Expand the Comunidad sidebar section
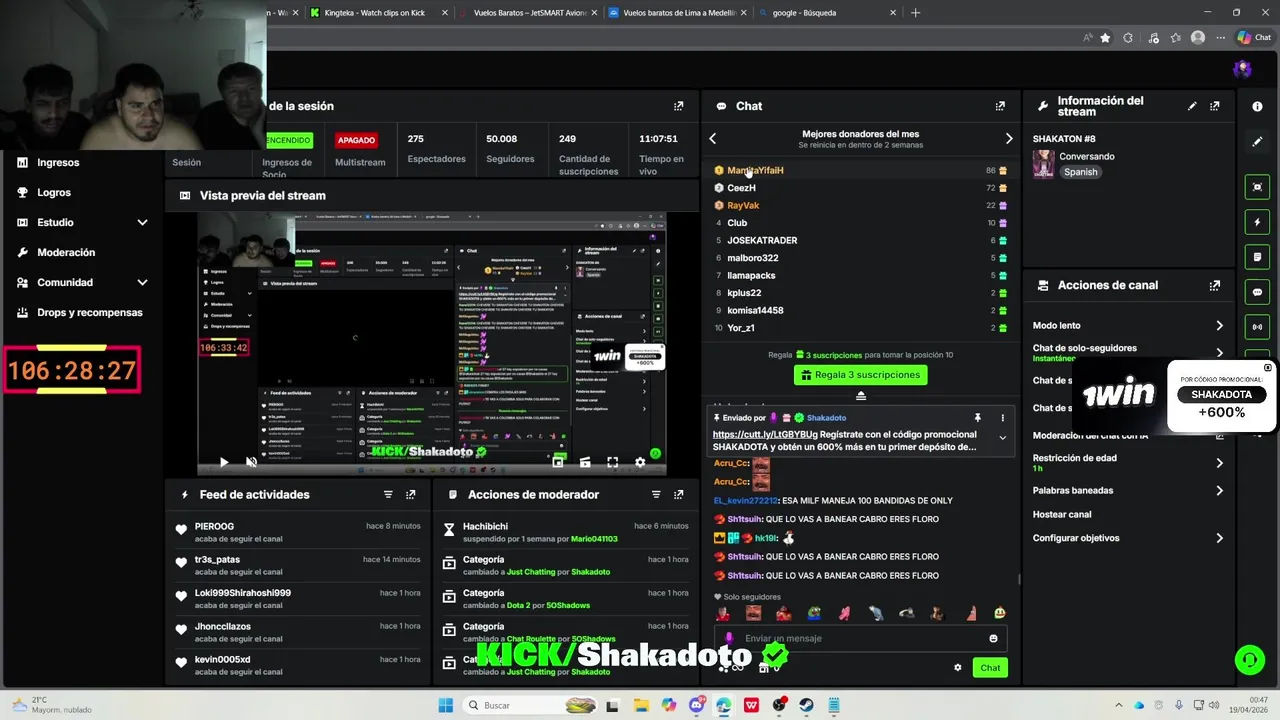Image resolution: width=1280 pixels, height=720 pixels. (142, 282)
